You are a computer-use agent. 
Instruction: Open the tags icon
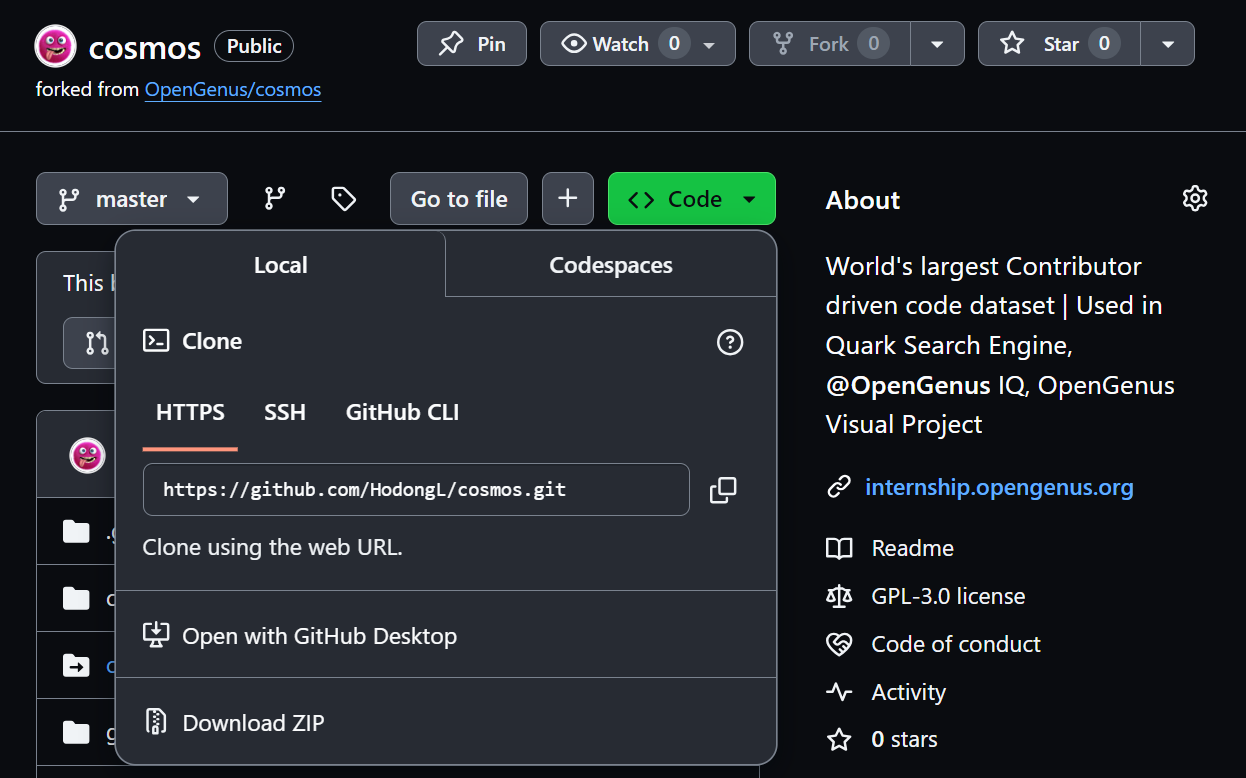click(x=343, y=199)
